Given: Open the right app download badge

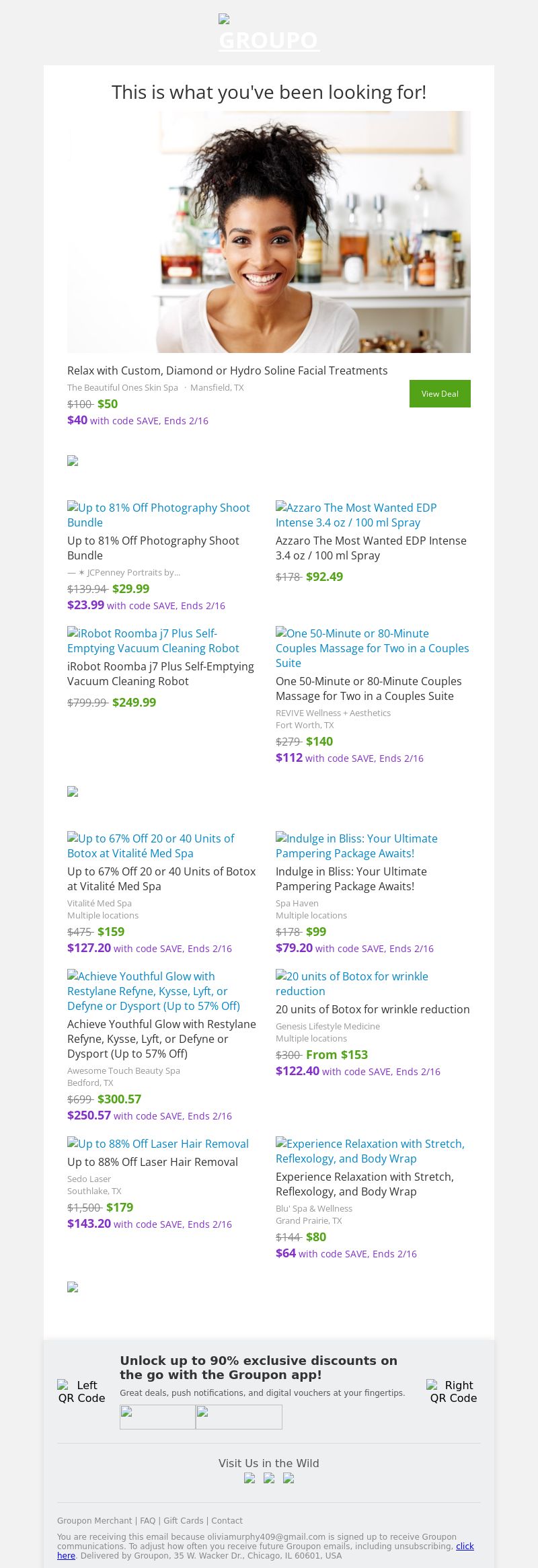Looking at the screenshot, I should pyautogui.click(x=239, y=1417).
